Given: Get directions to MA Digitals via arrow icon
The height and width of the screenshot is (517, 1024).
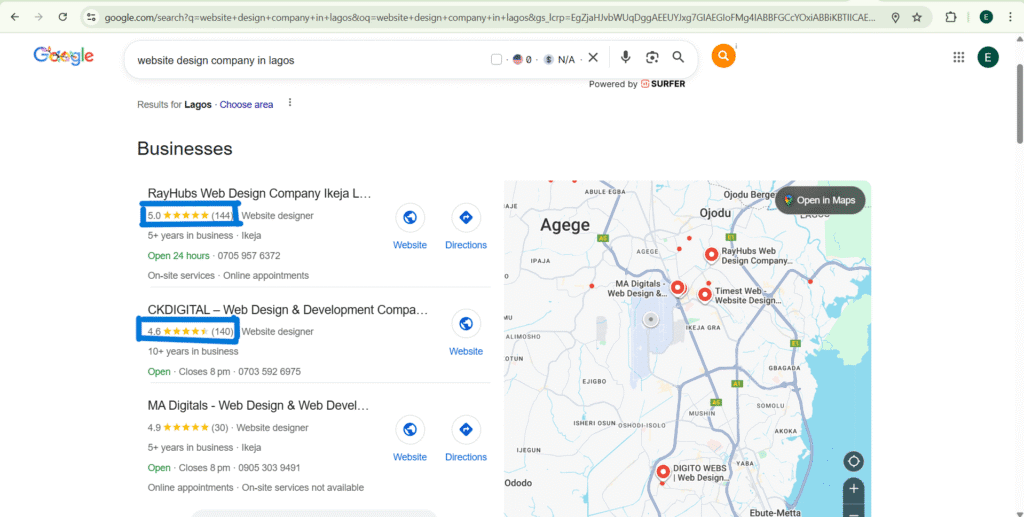Looking at the screenshot, I should click(x=466, y=430).
